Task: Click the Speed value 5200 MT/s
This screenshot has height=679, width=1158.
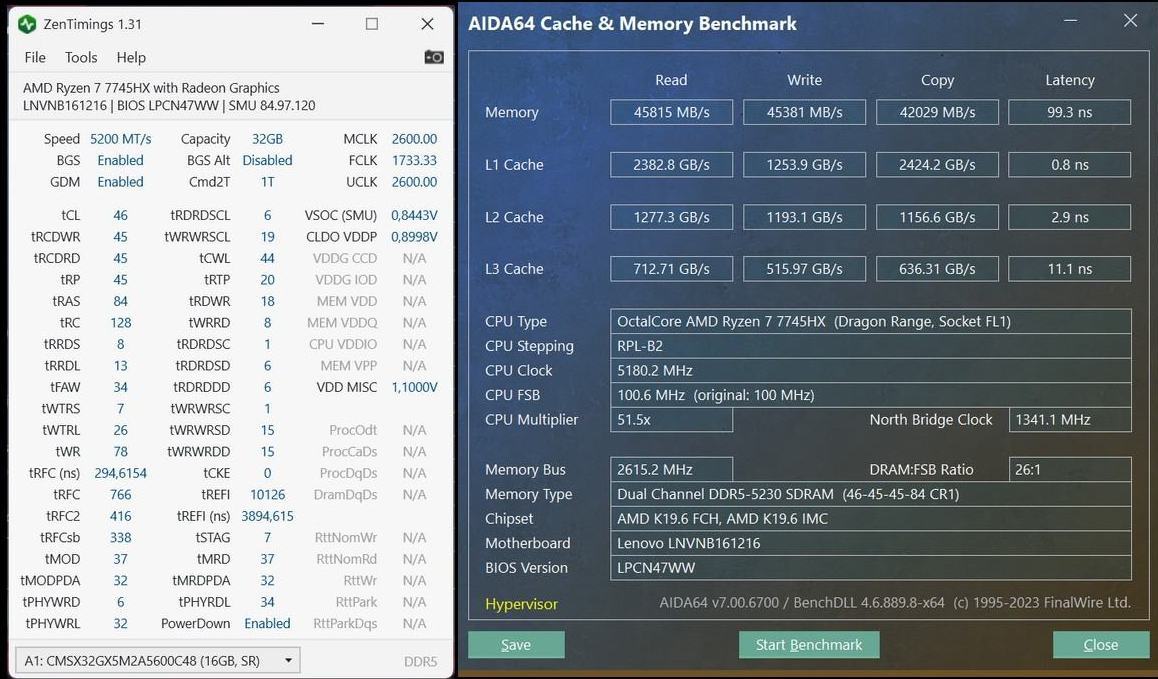Action: [x=120, y=139]
